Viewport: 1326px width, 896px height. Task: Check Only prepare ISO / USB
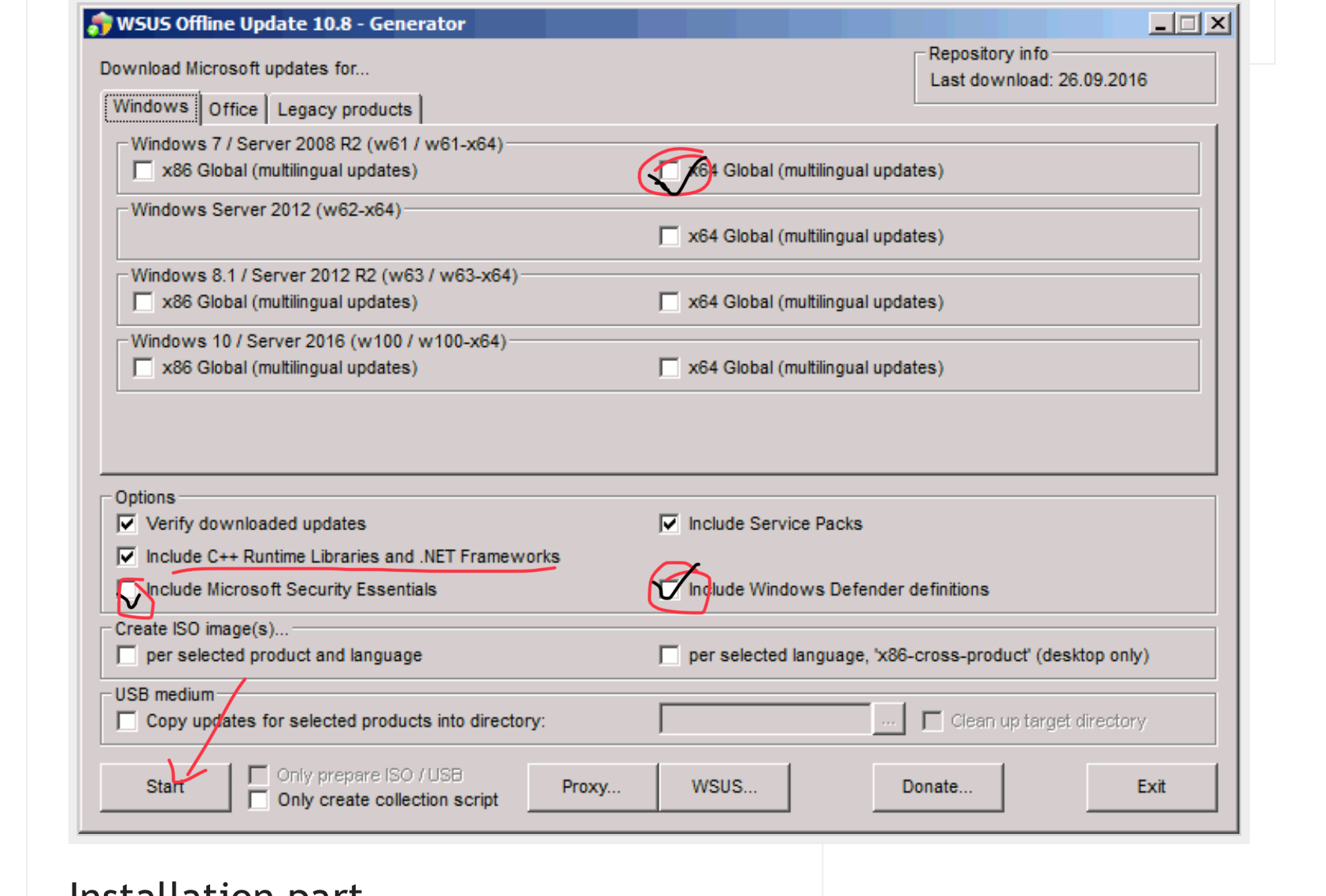258,775
